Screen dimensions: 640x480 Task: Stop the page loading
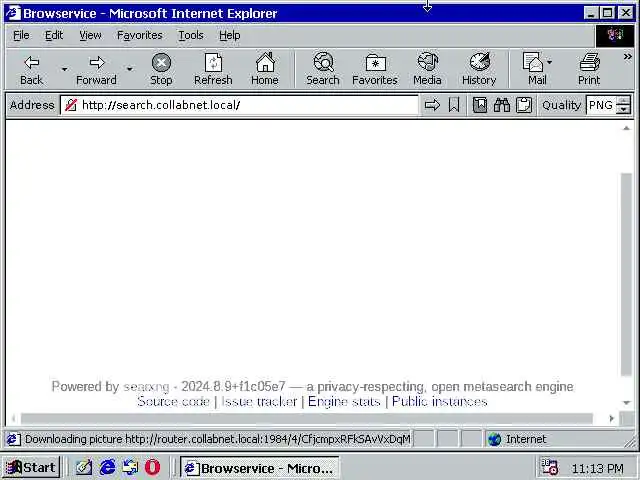click(x=161, y=70)
